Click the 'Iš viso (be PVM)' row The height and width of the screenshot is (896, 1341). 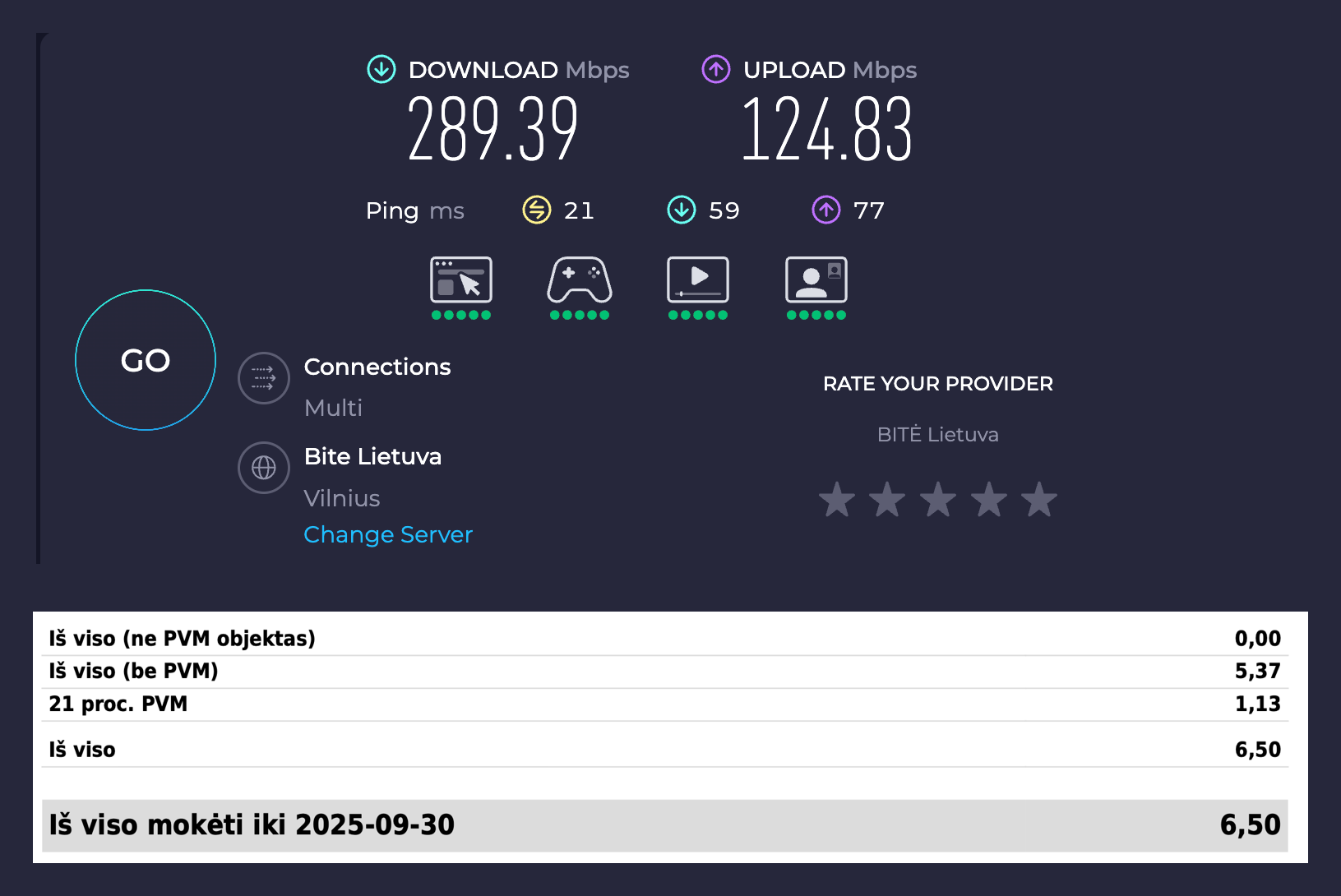click(x=665, y=672)
